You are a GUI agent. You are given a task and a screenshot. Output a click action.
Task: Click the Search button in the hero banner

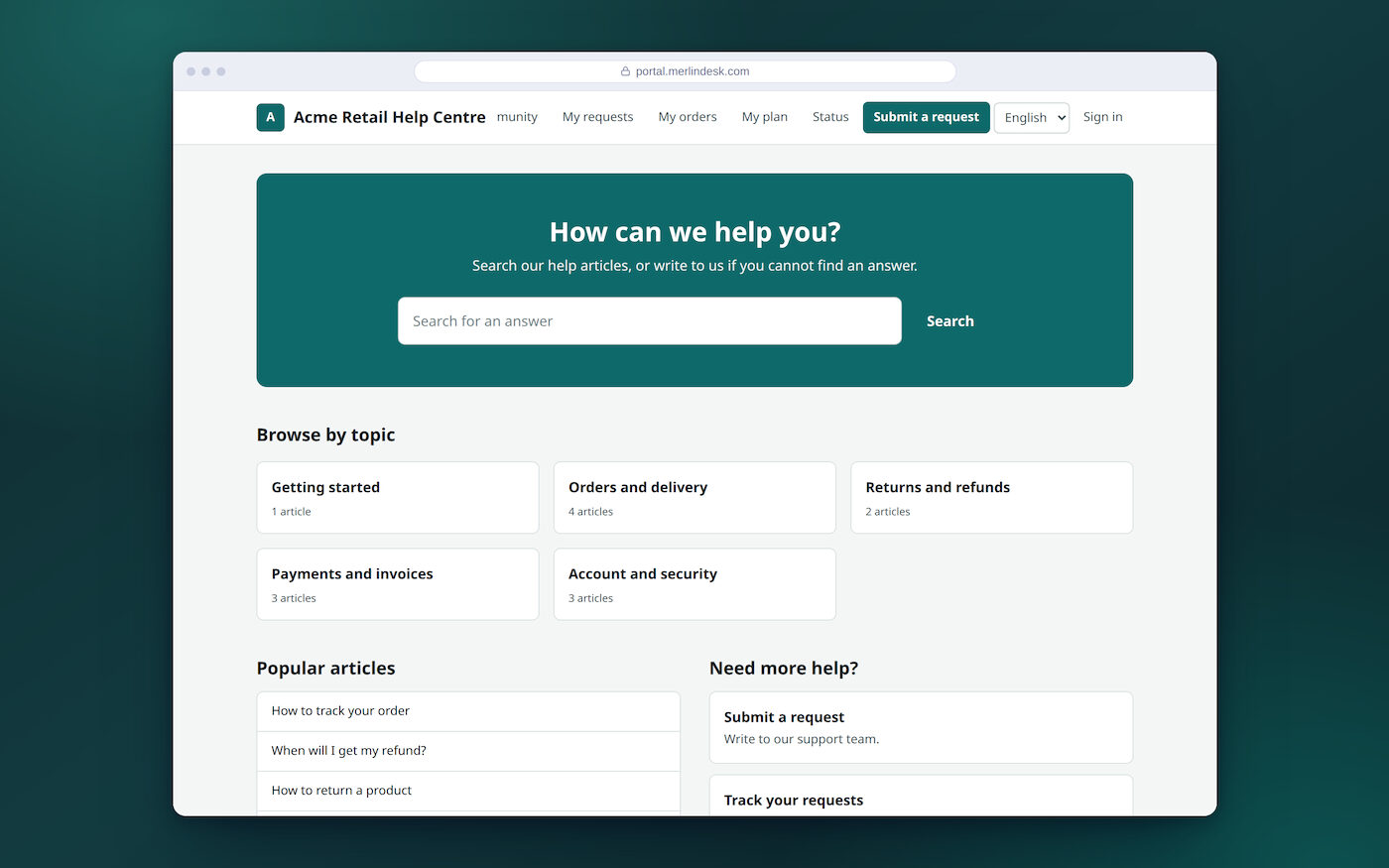(x=949, y=321)
